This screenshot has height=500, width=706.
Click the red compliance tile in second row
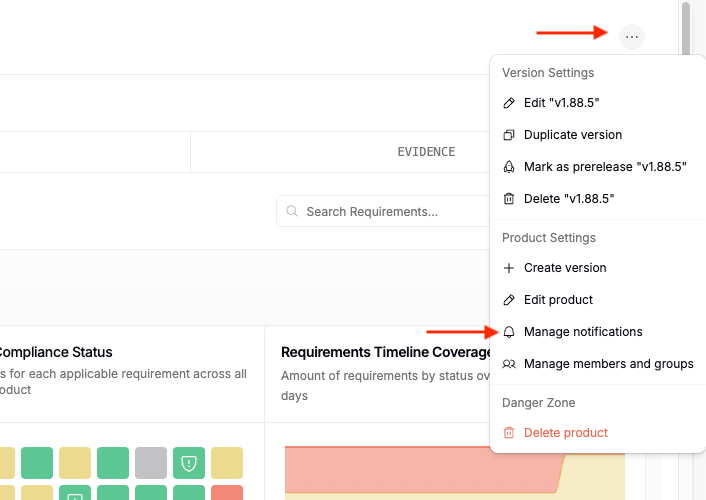coord(227,492)
